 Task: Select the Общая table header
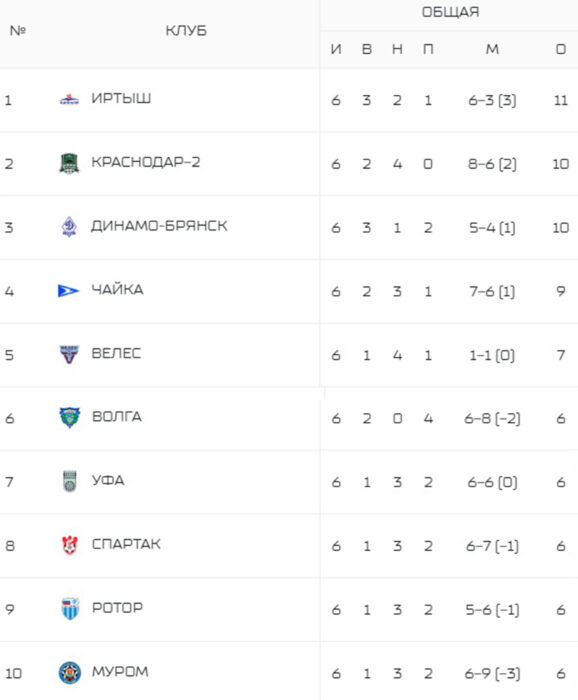(x=450, y=12)
